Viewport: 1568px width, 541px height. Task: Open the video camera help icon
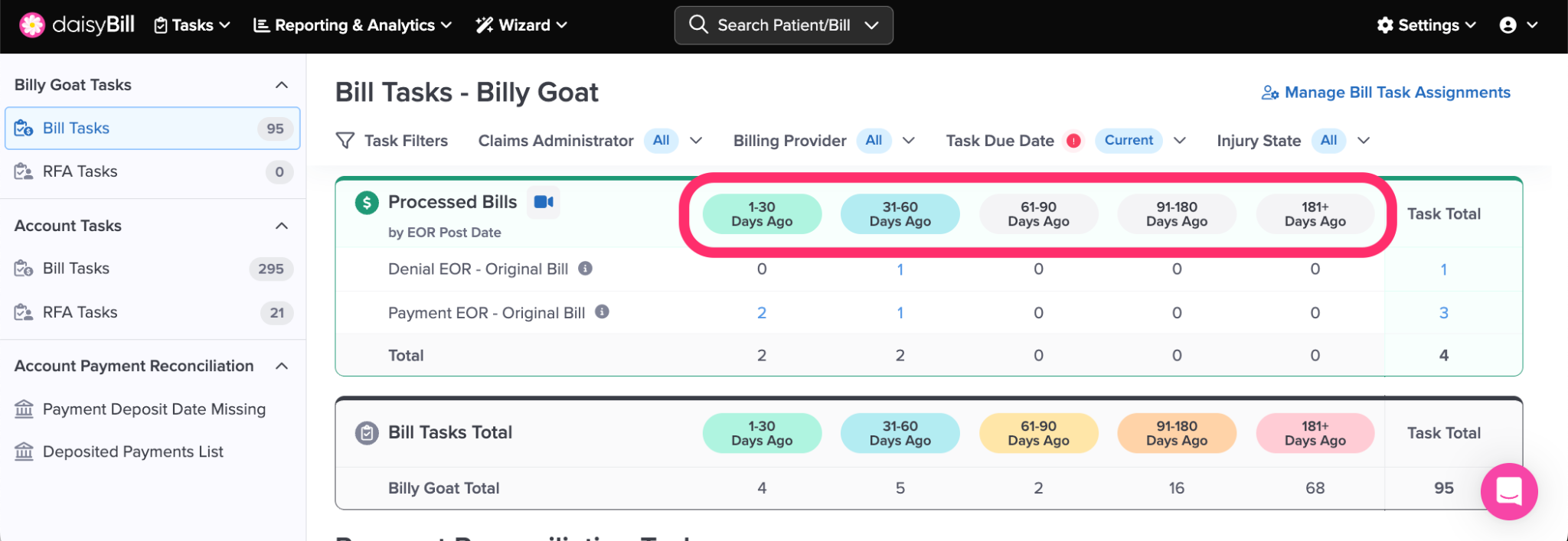544,202
